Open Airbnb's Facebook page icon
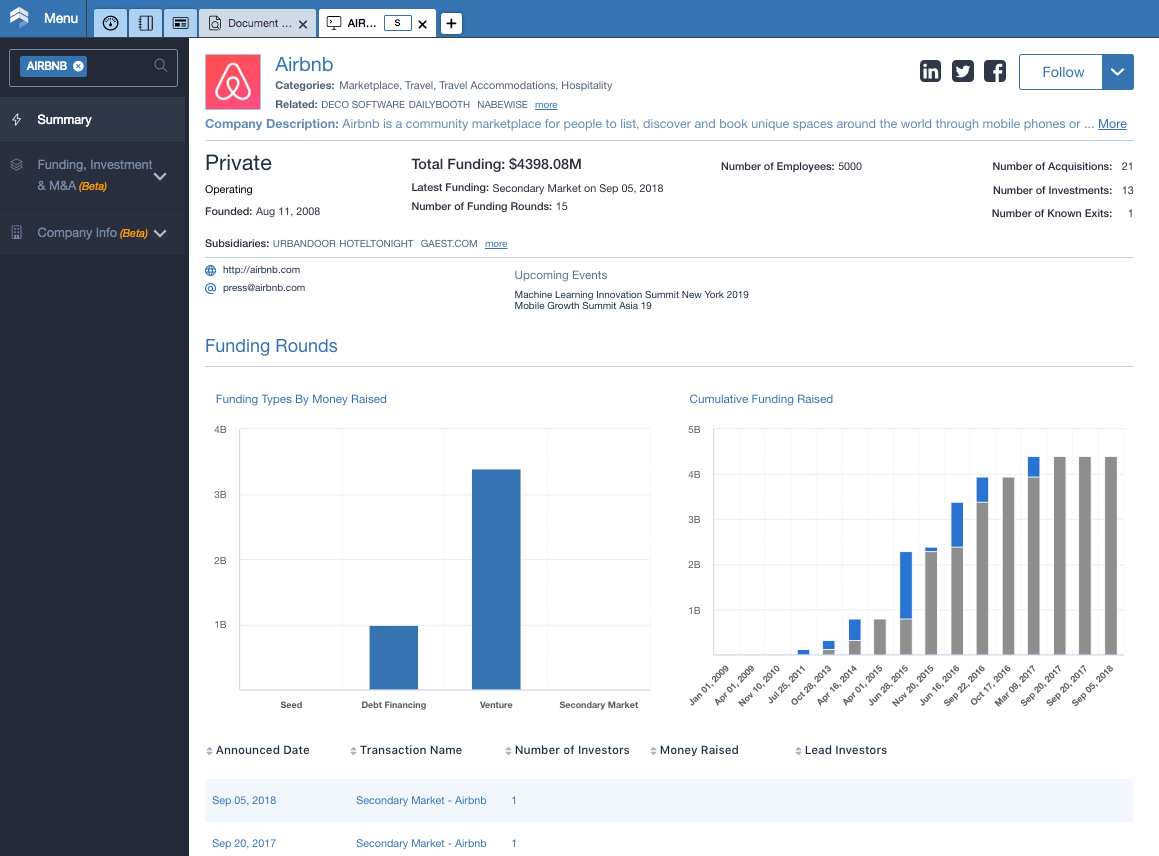This screenshot has width=1159, height=856. [x=995, y=72]
